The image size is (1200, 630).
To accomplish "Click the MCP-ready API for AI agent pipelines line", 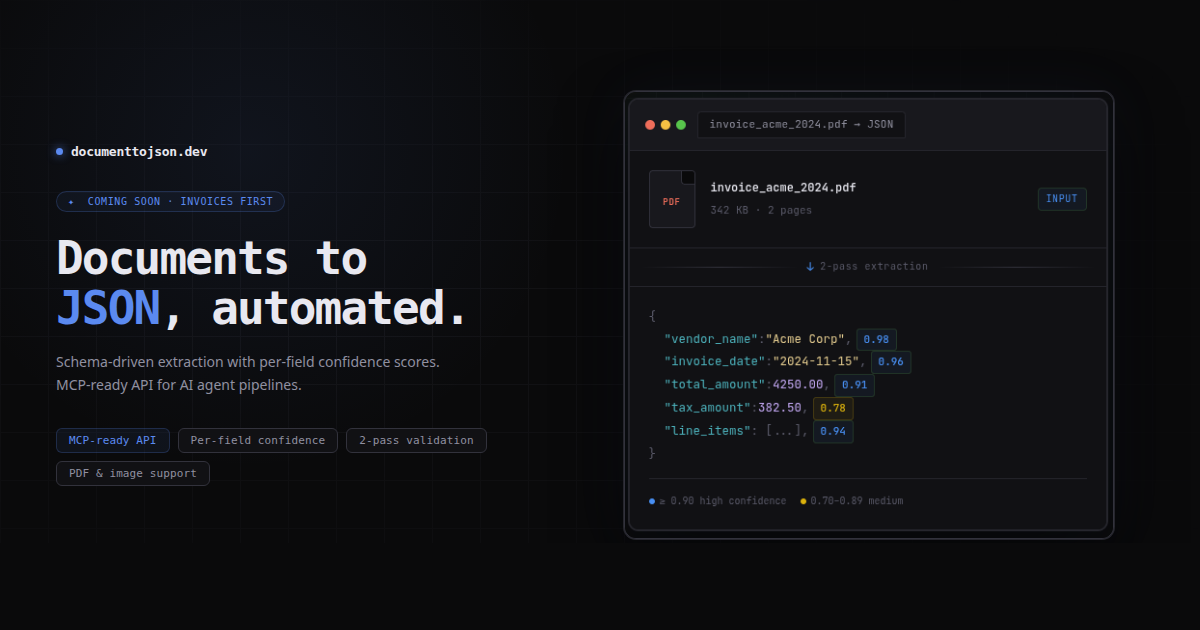I will (x=179, y=385).
